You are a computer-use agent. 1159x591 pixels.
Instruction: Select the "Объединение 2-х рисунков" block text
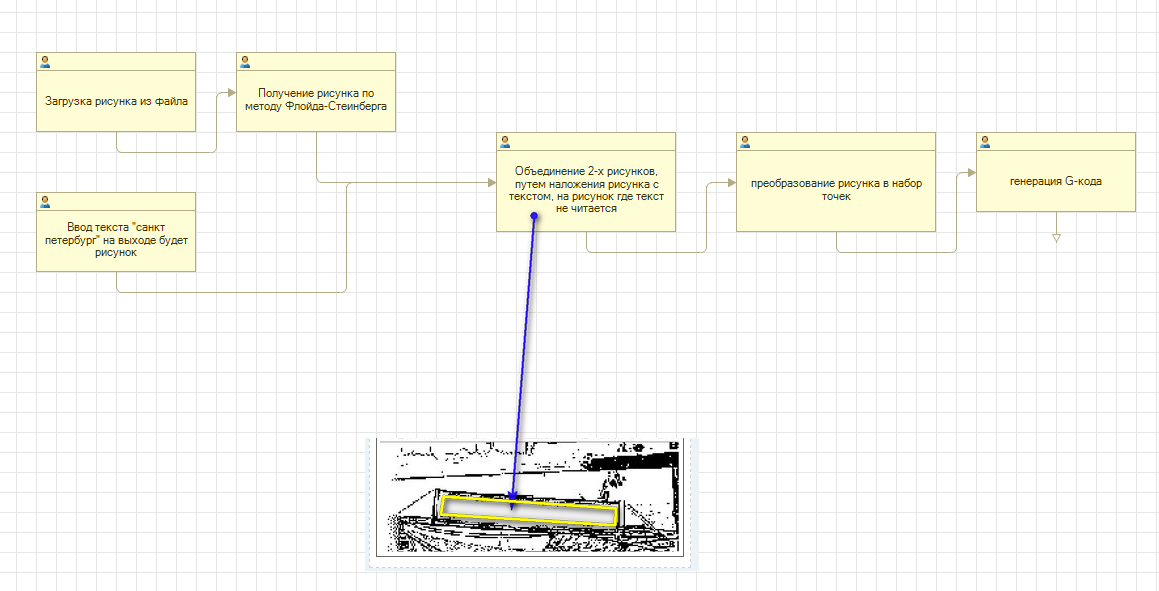[585, 190]
